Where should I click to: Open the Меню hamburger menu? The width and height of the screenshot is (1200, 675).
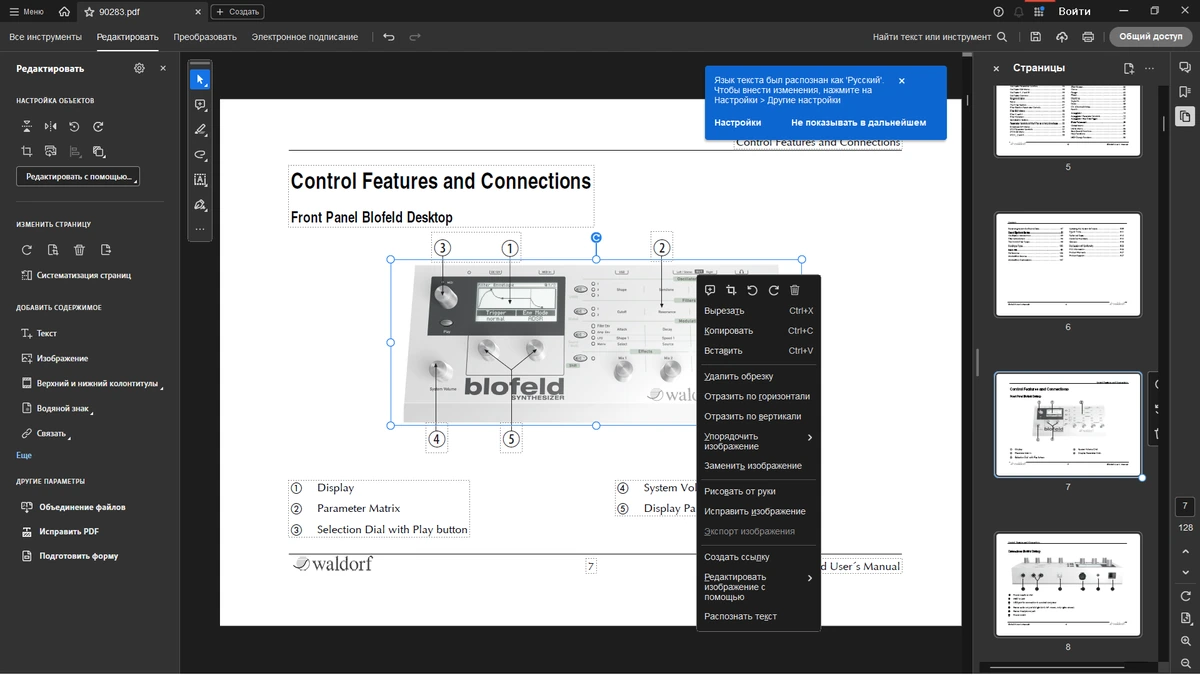pyautogui.click(x=27, y=12)
